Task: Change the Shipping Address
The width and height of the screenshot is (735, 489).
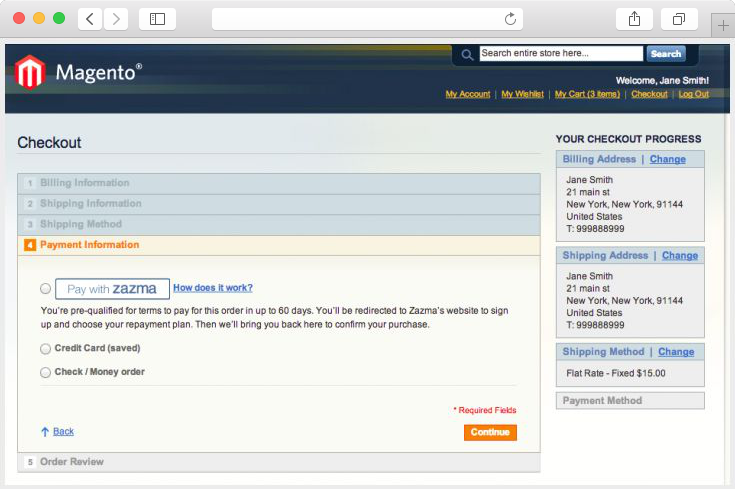Action: pyautogui.click(x=680, y=256)
